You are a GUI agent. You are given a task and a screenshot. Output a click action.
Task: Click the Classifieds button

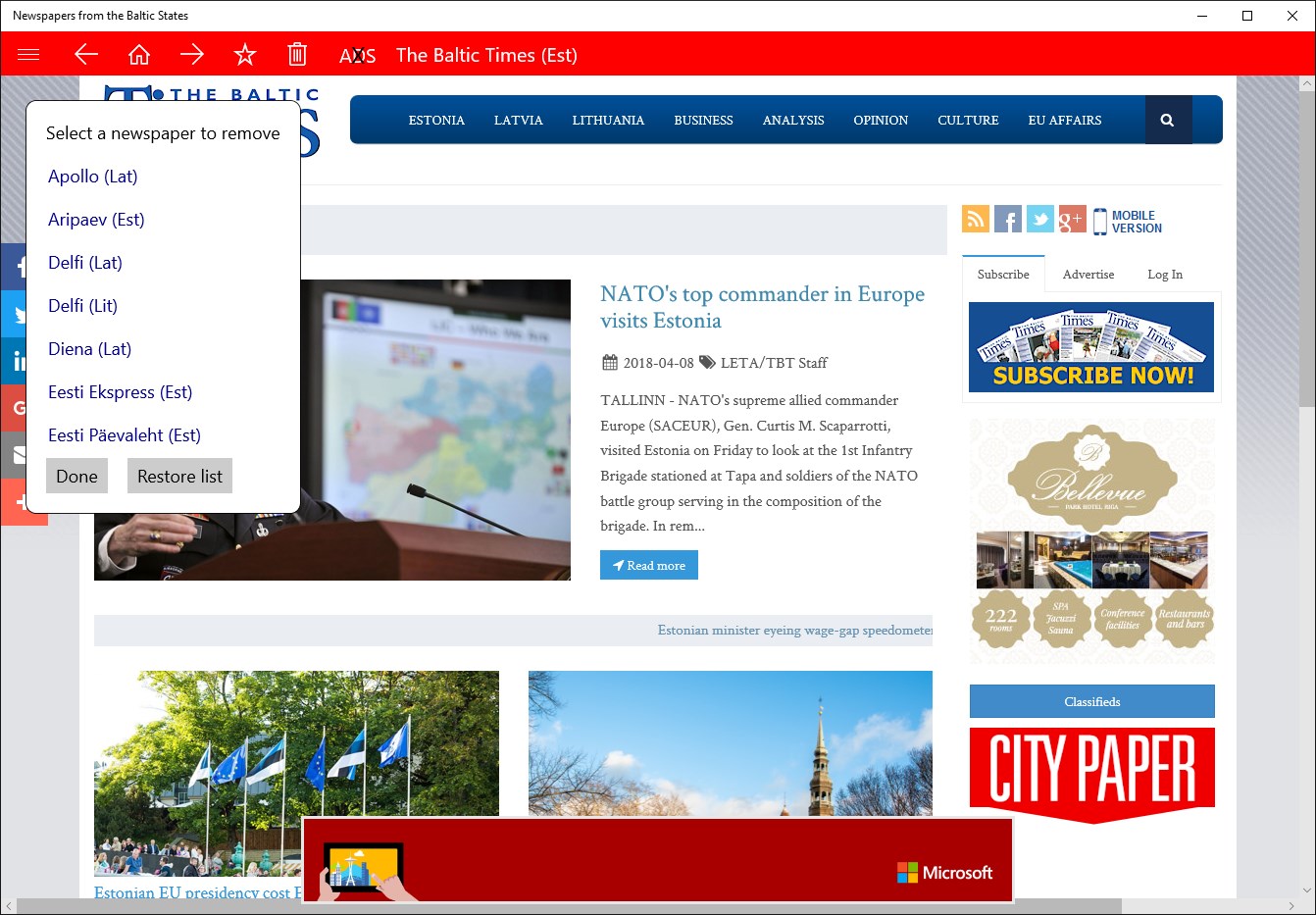point(1092,701)
